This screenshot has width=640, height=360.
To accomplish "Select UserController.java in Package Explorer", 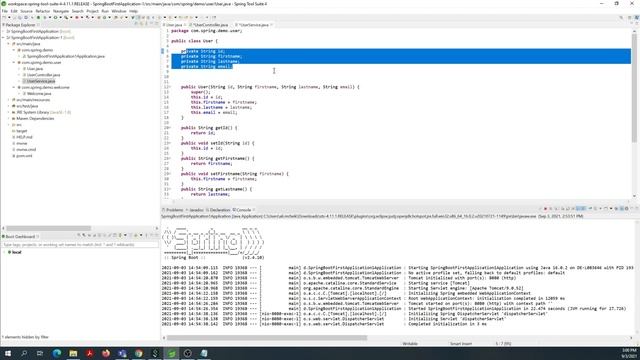I will (x=43, y=75).
